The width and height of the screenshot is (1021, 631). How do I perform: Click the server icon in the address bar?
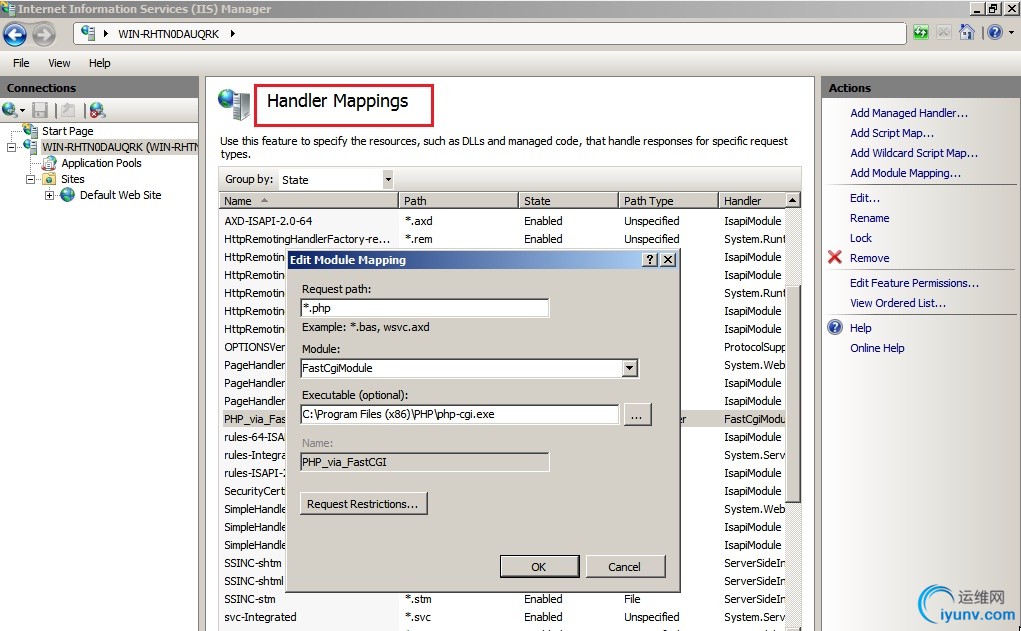88,33
